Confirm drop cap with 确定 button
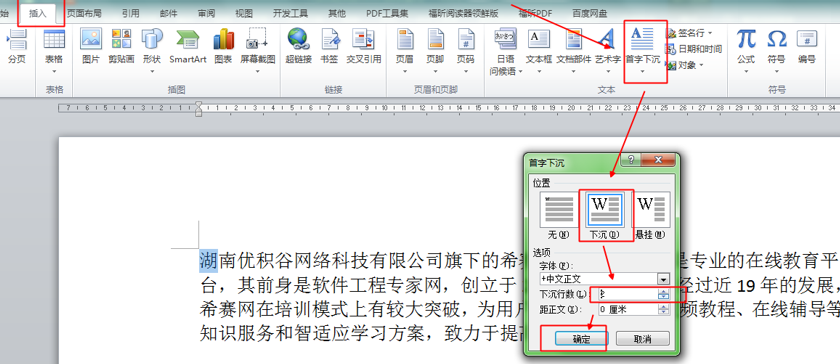 coord(581,339)
